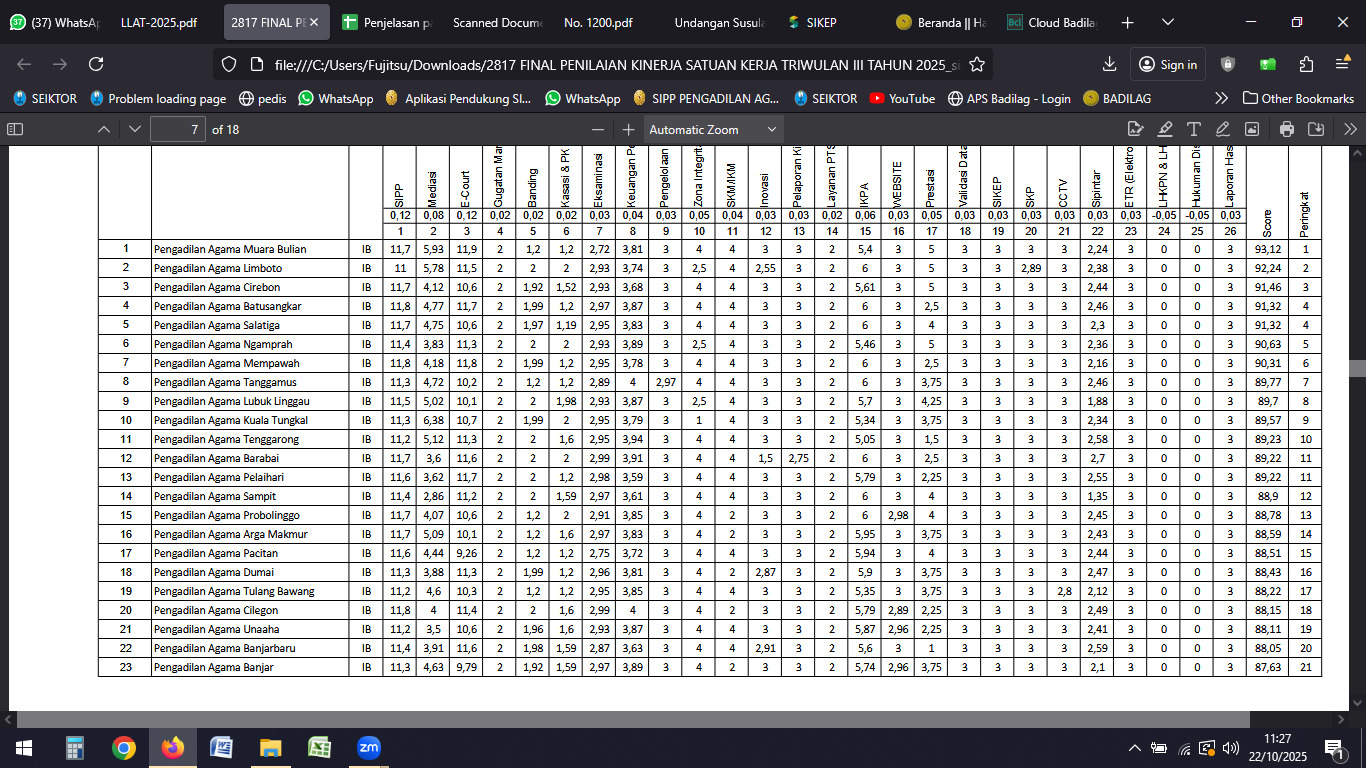
Task: Zoom out with the minus icon
Action: point(598,129)
